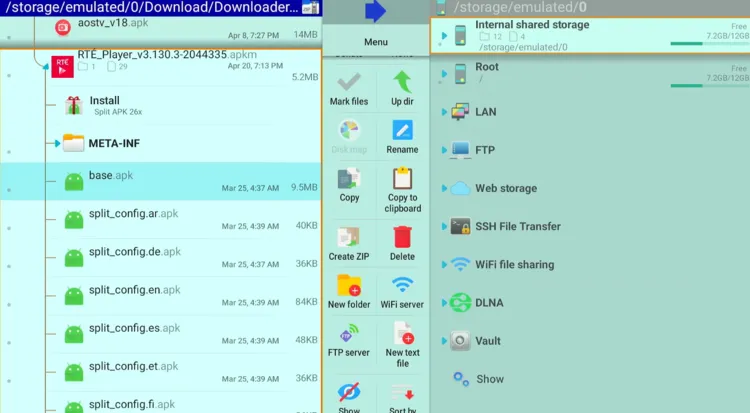Screen dimensions: 750x413
Task: Select split_config.et.apk
Action: (x=161, y=373)
